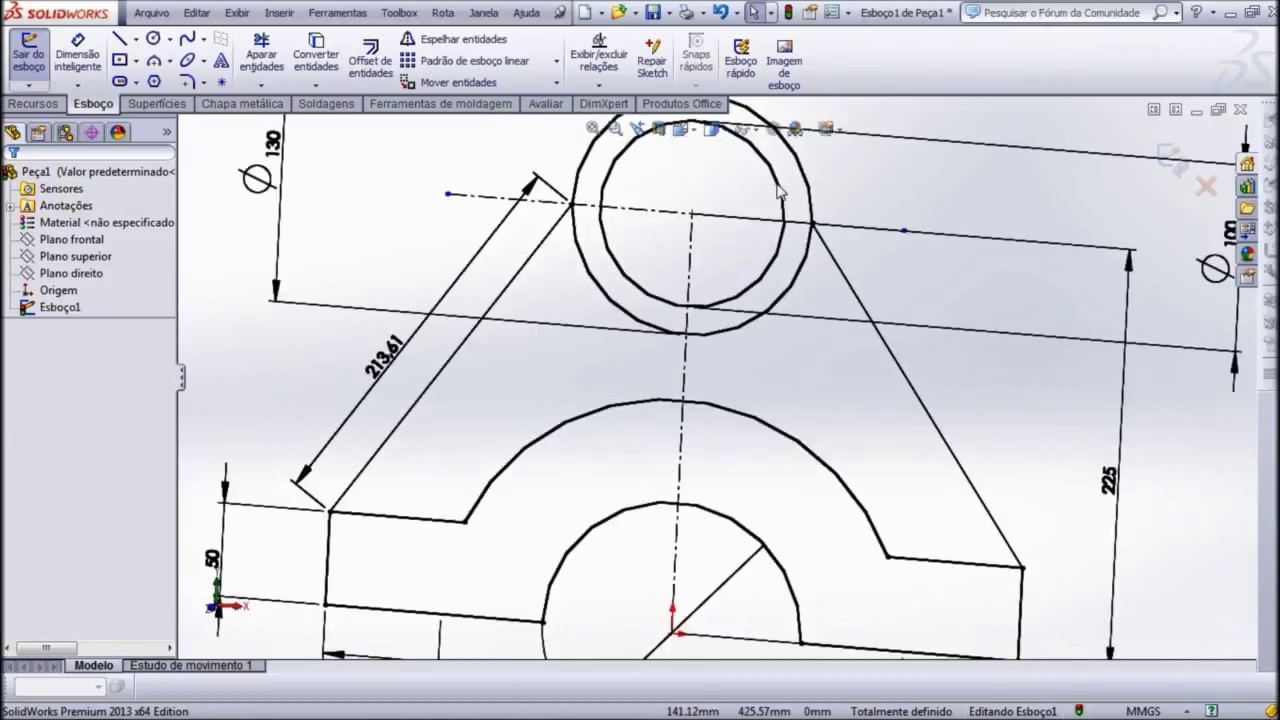Select the Point sketch tool
Image resolution: width=1280 pixels, height=720 pixels.
[x=221, y=81]
